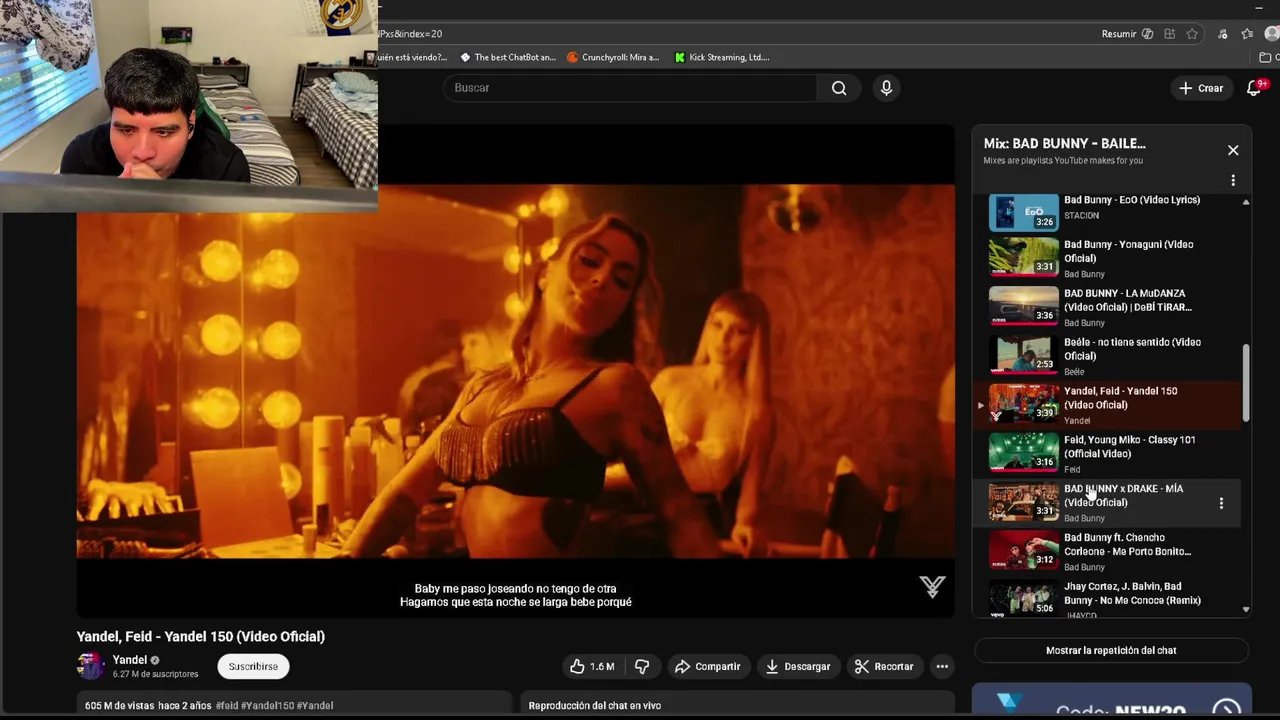
Task: Click the #Yandel150 hashtag
Action: (x=267, y=706)
